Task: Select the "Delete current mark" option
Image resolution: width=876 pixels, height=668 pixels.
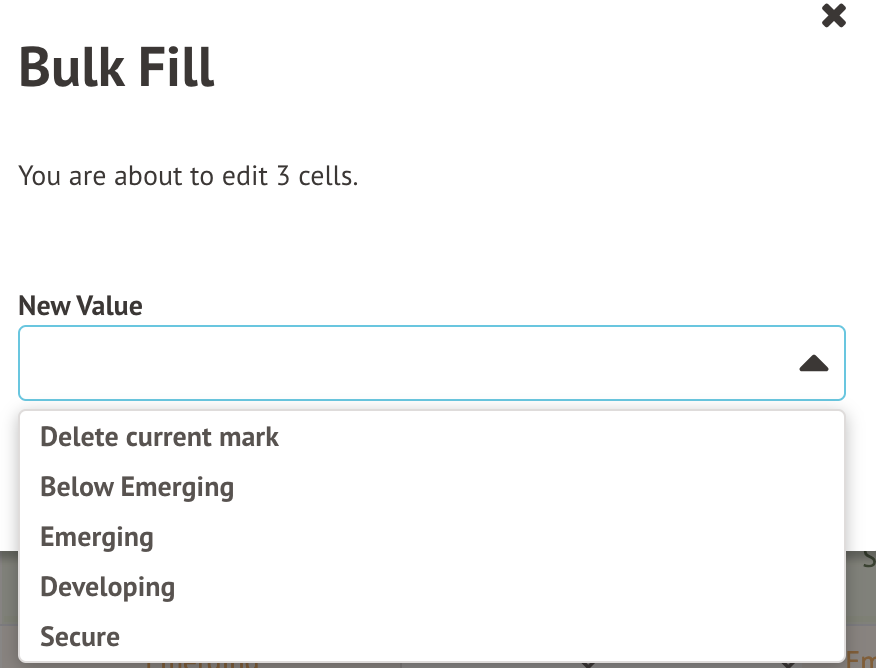Action: tap(160, 437)
